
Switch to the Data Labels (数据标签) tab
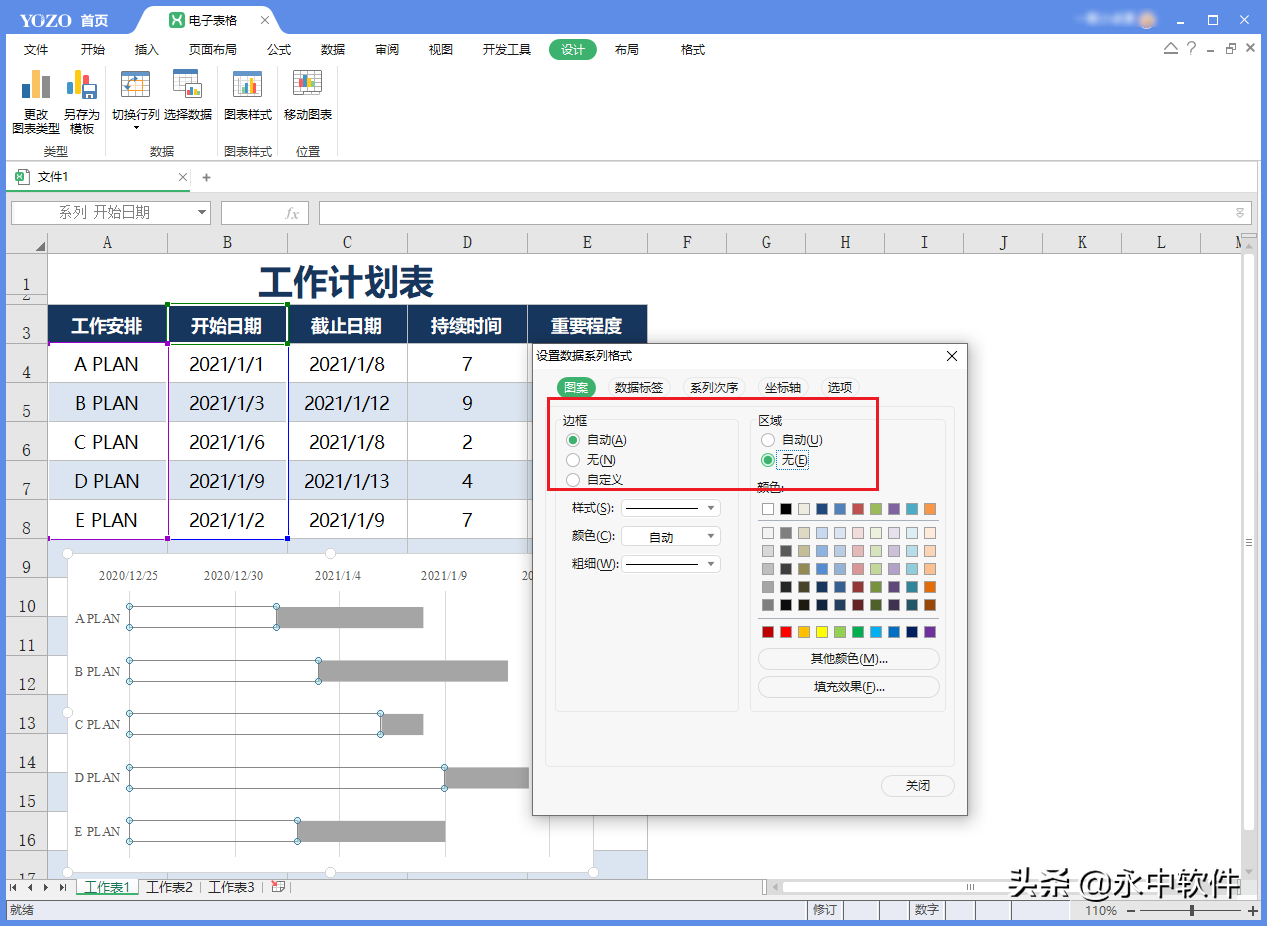tap(638, 388)
